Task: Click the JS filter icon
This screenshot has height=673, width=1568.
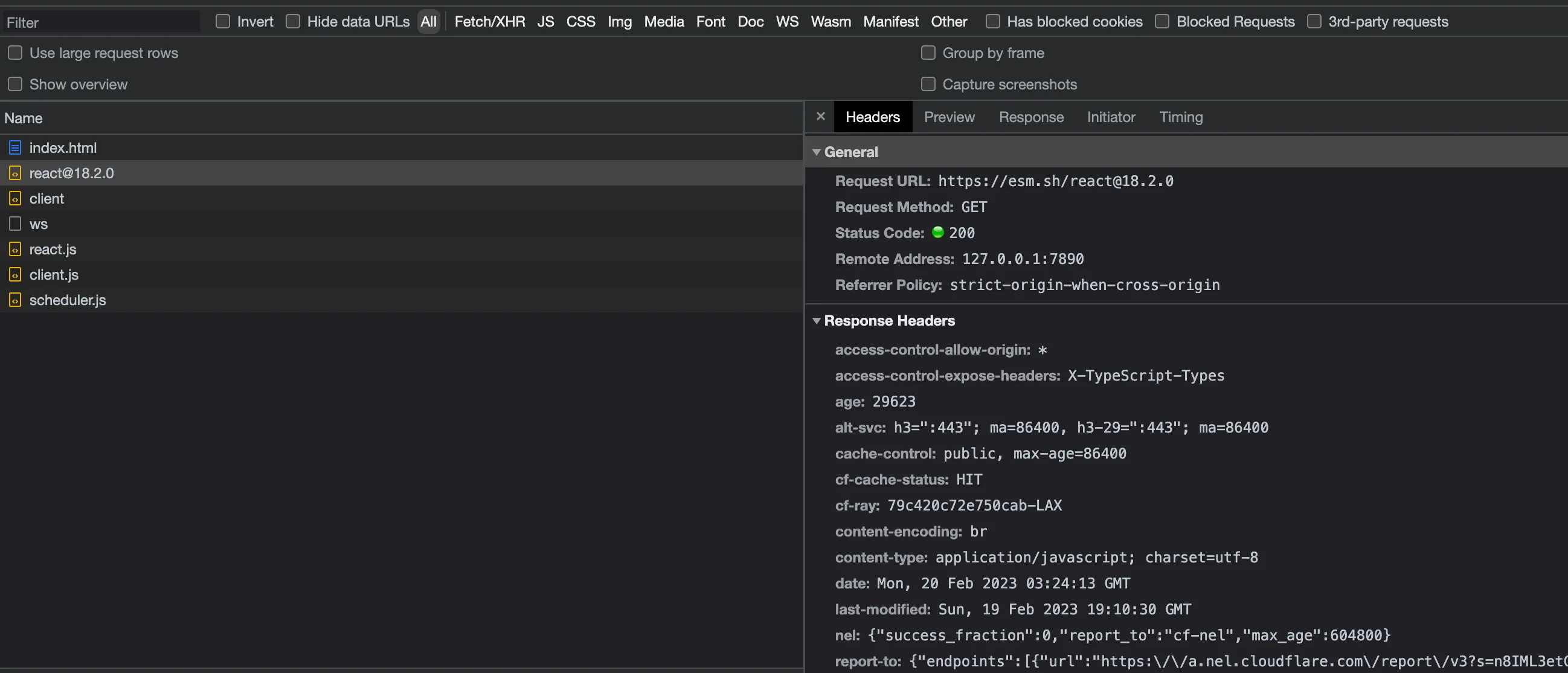Action: tap(545, 22)
